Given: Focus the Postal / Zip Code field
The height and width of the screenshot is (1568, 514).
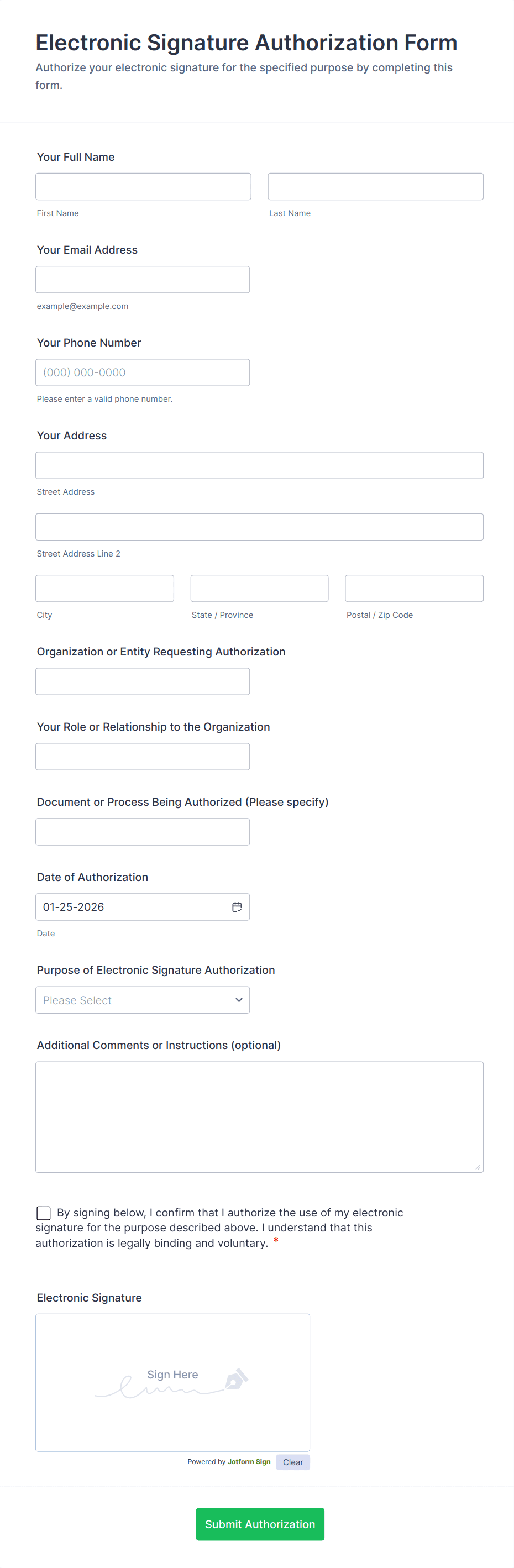Looking at the screenshot, I should tap(414, 589).
